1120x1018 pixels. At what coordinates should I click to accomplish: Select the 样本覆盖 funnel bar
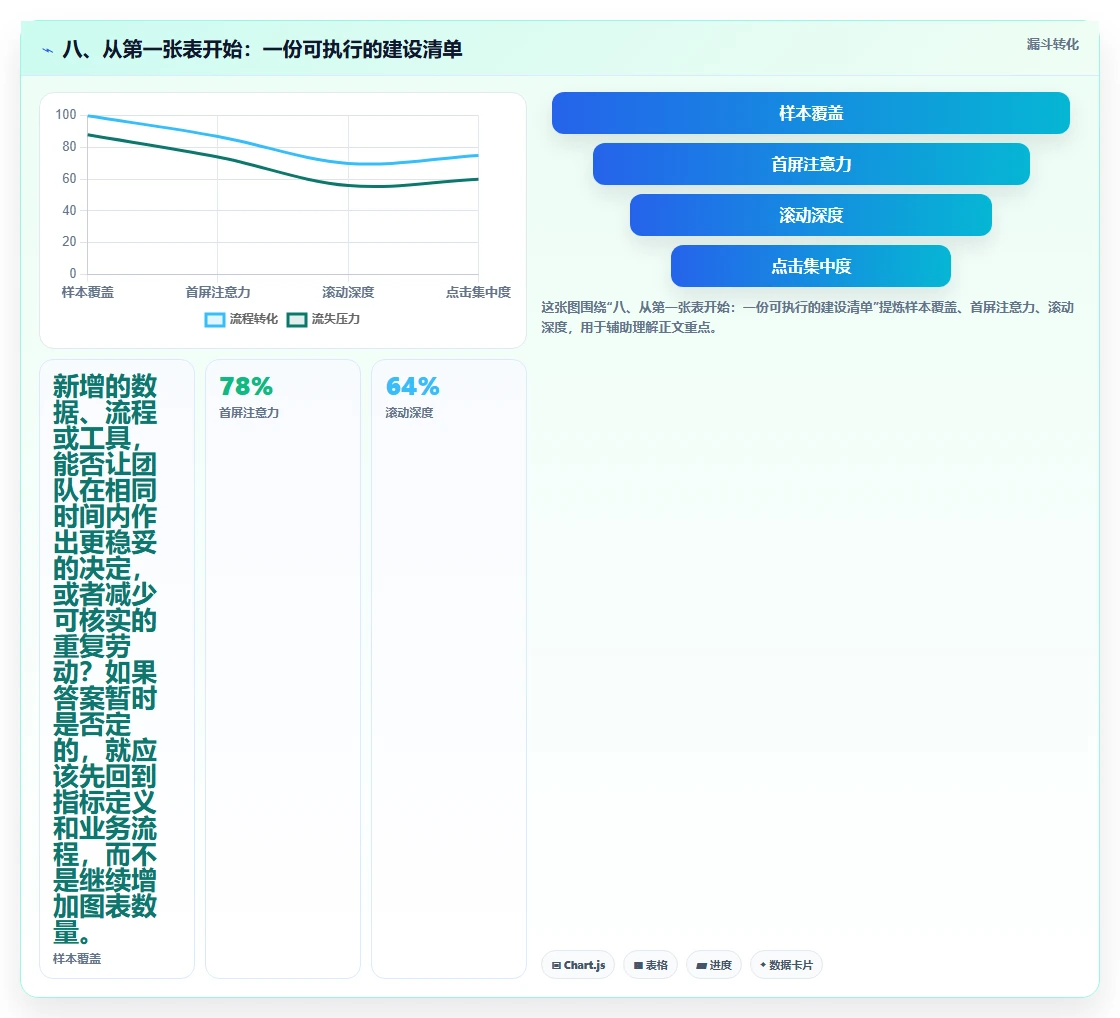[x=811, y=113]
